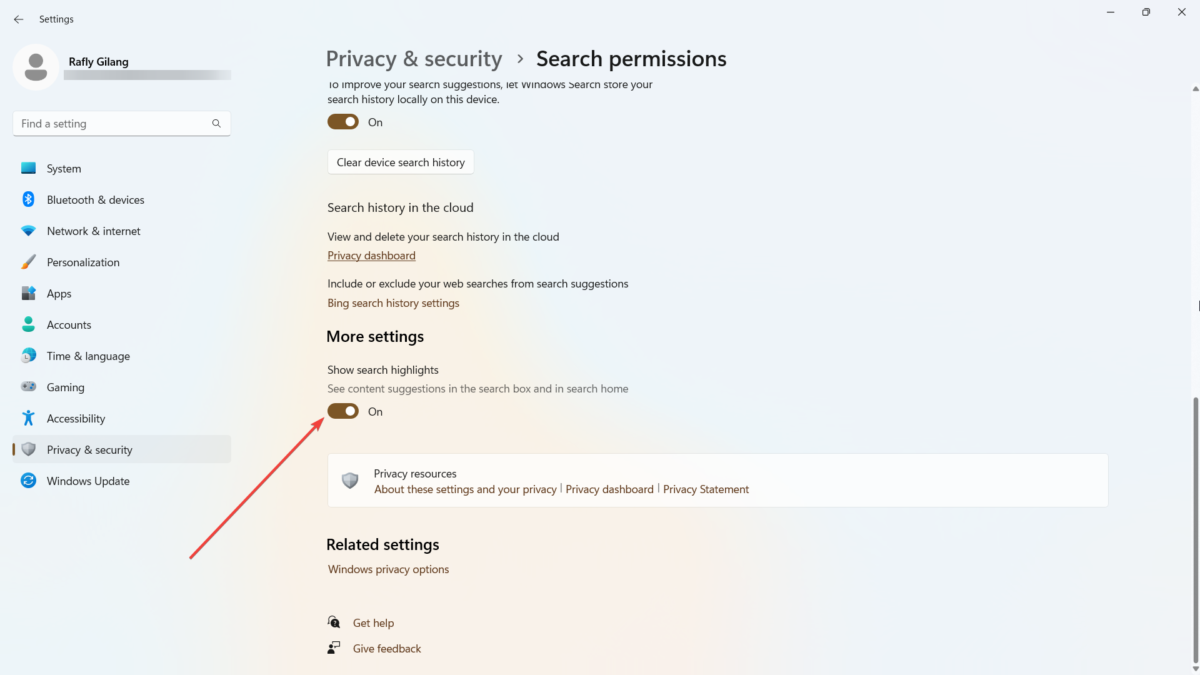
Task: Click the Windows privacy options link
Action: tap(388, 568)
